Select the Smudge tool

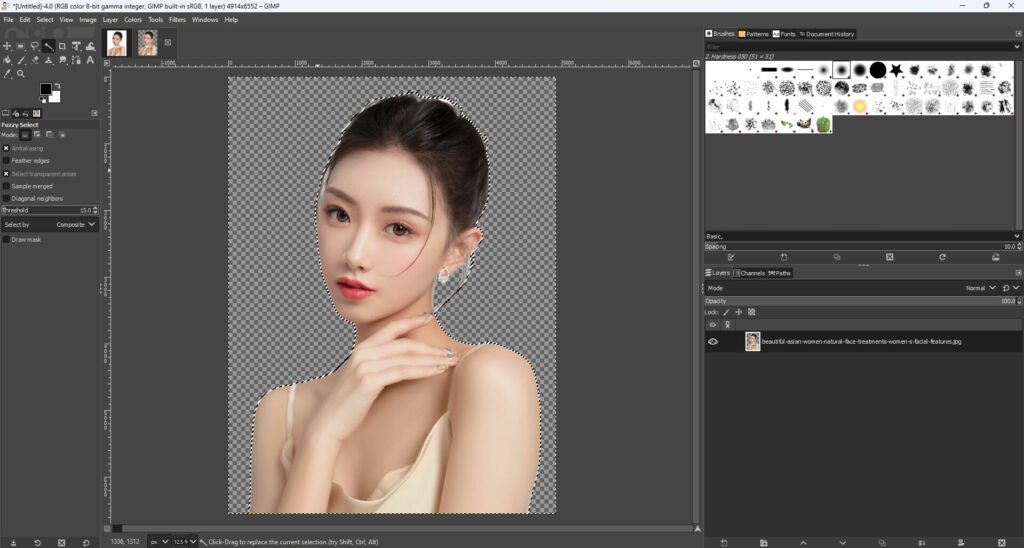[x=62, y=60]
